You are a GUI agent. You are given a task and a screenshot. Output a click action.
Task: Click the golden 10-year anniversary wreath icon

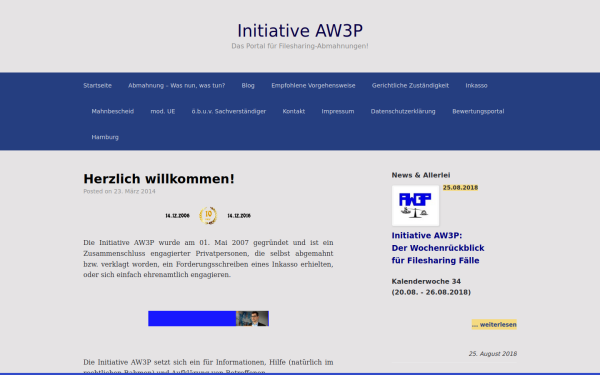click(x=208, y=215)
